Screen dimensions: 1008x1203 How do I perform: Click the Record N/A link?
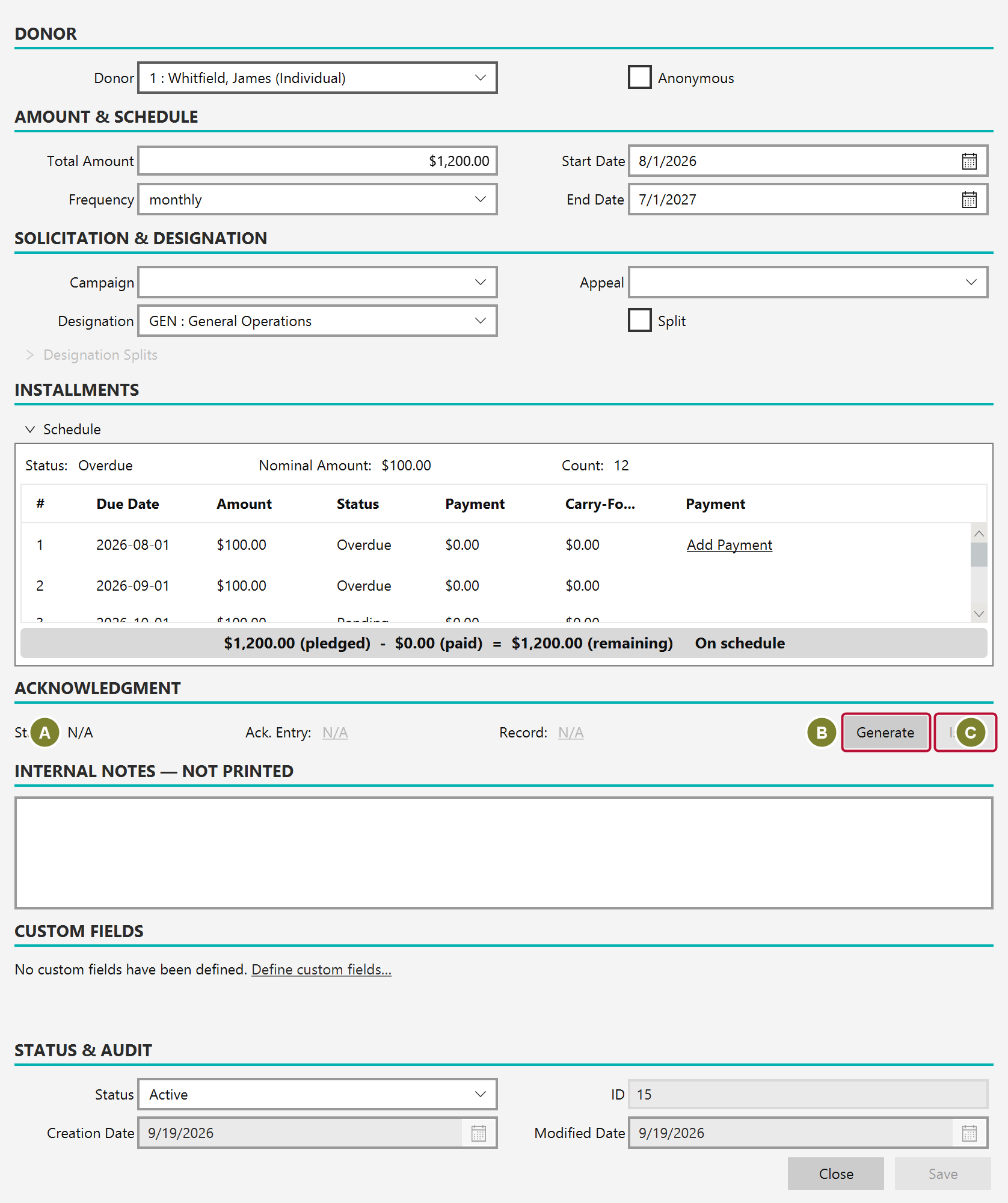coord(571,733)
